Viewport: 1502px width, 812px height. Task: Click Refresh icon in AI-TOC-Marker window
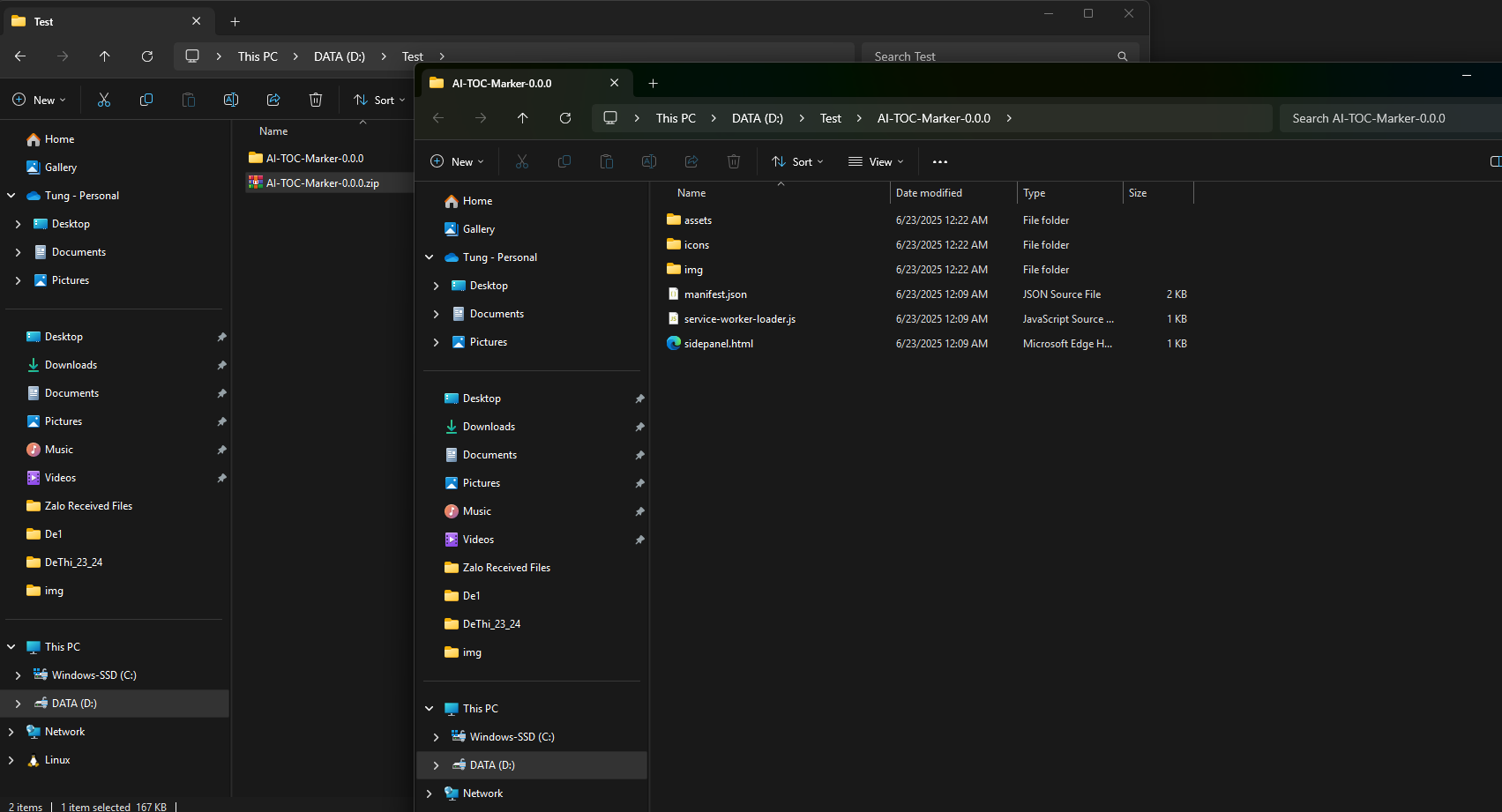point(565,118)
